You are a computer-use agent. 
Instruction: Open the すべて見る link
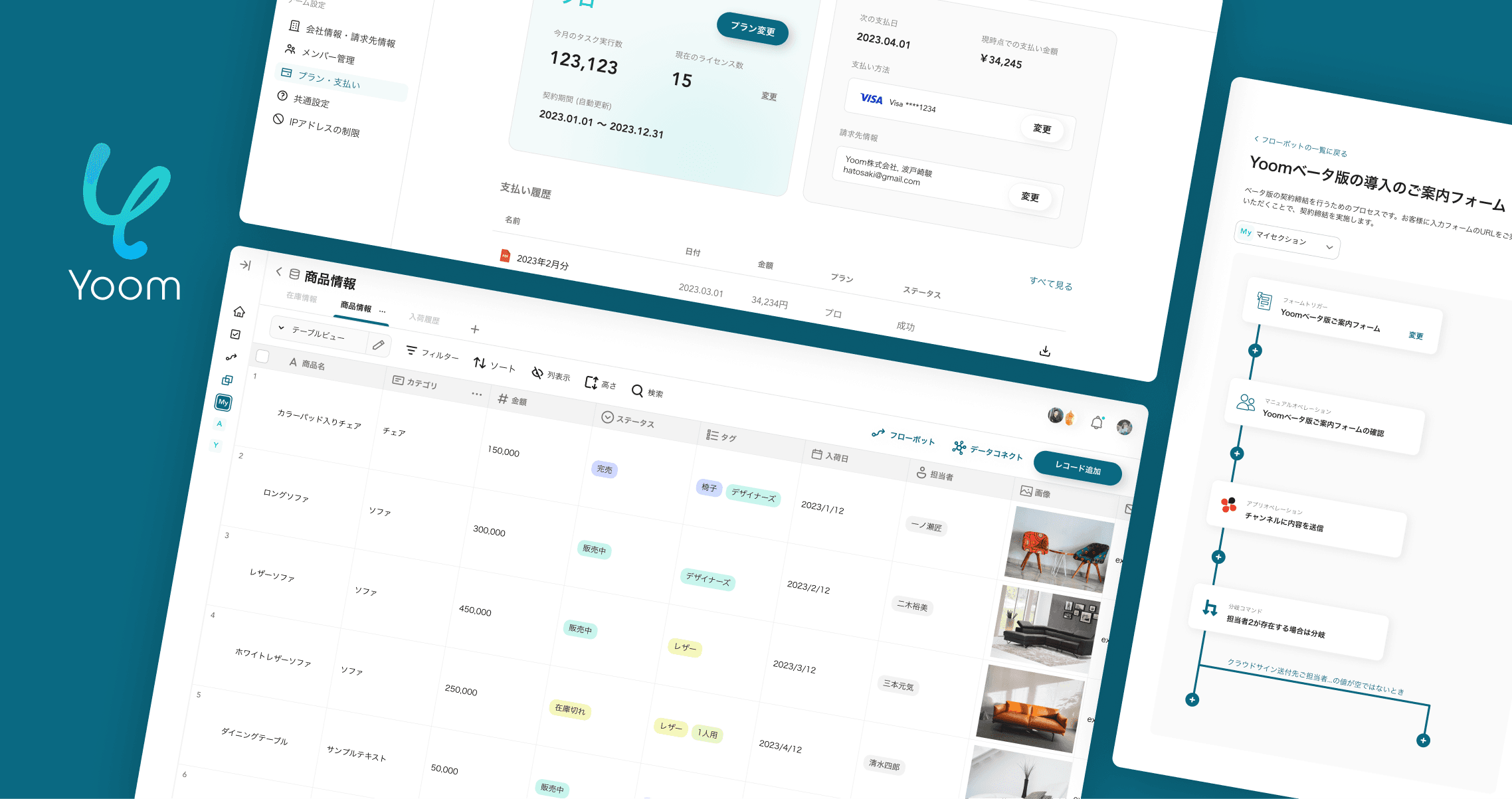[1051, 284]
